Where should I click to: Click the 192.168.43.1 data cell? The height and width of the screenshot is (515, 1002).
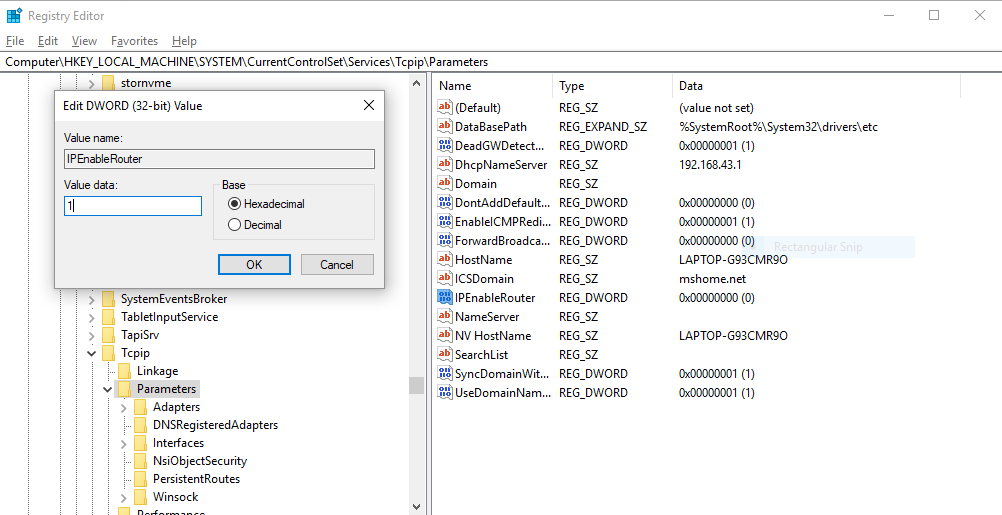coord(710,164)
